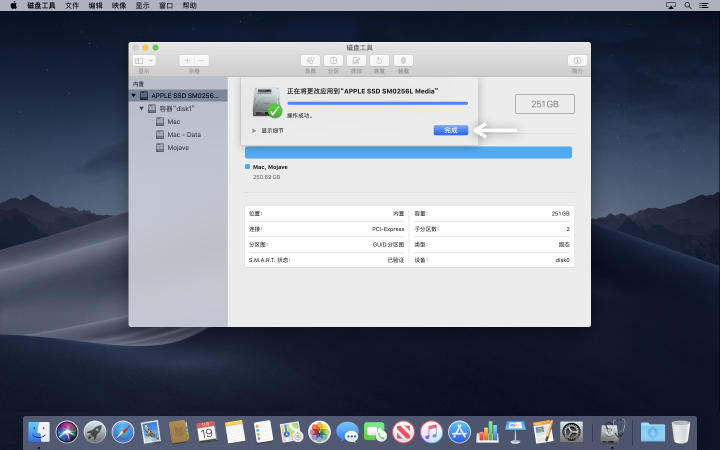Select the 容器"disk1" sidebar row
Image resolution: width=720 pixels, height=450 pixels.
tap(179, 109)
